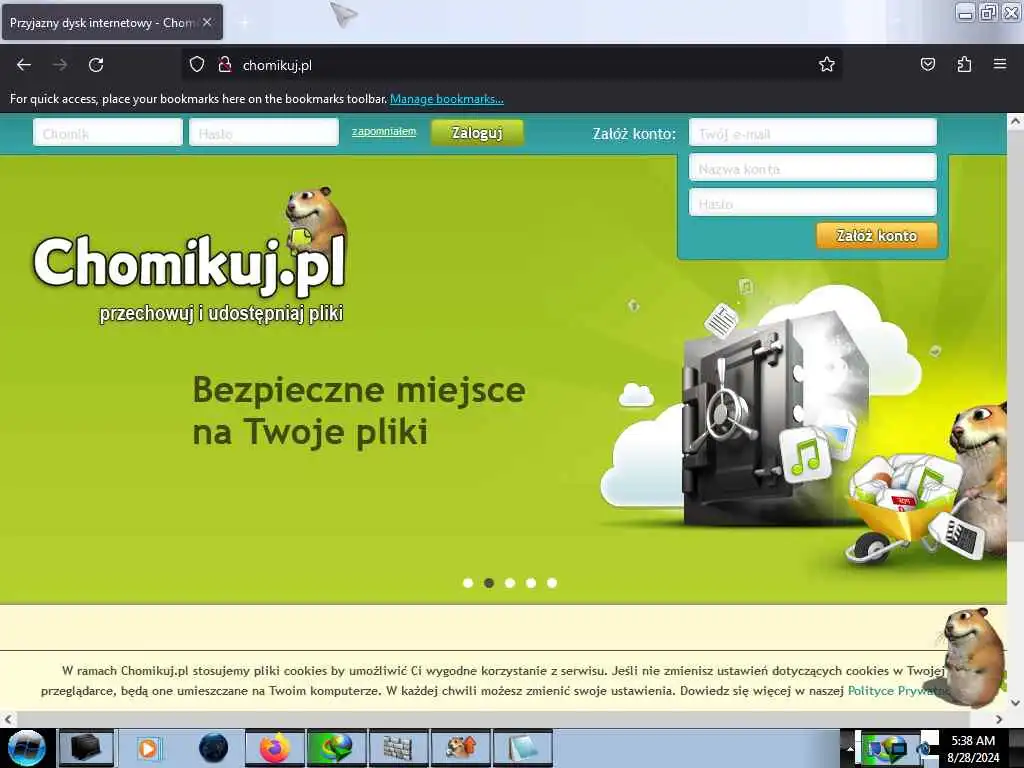Open the brick wall firewall taskbar icon

[x=398, y=748]
